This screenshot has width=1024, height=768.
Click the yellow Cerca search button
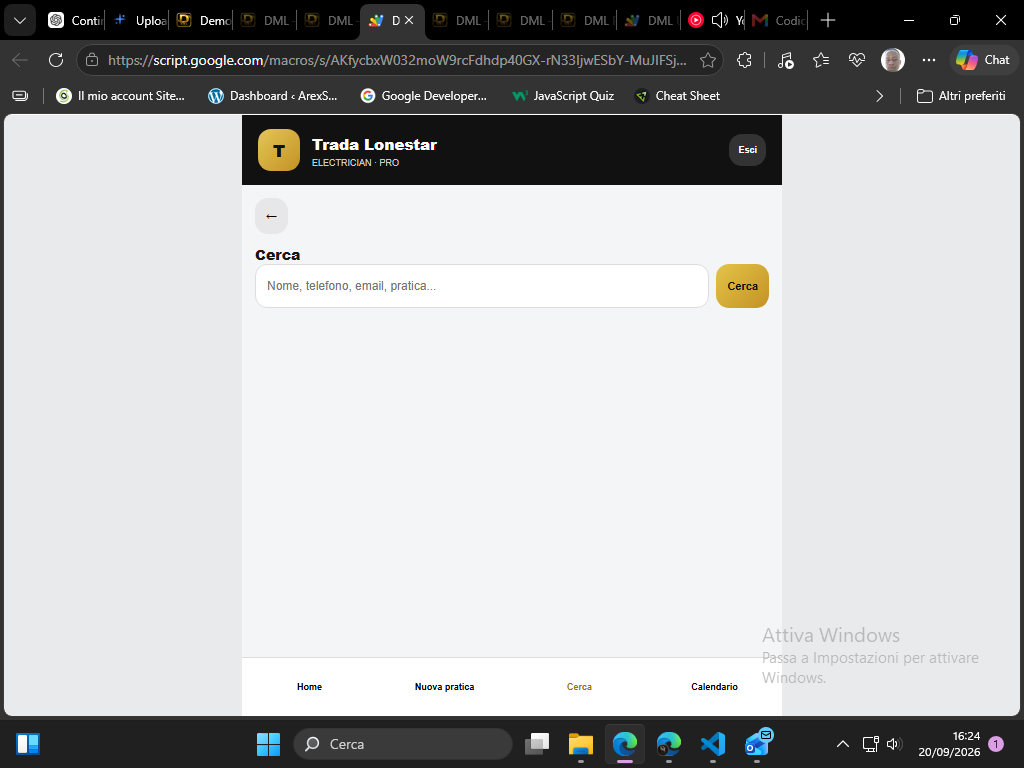742,286
